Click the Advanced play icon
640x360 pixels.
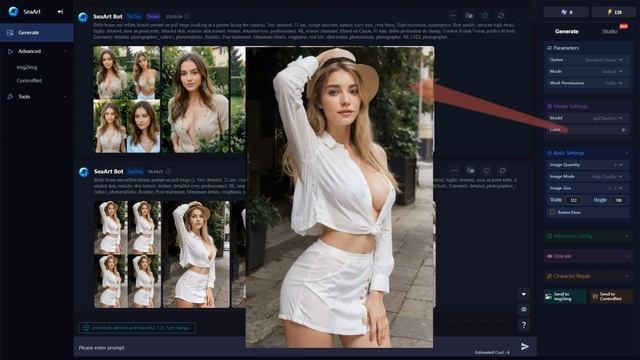10,51
